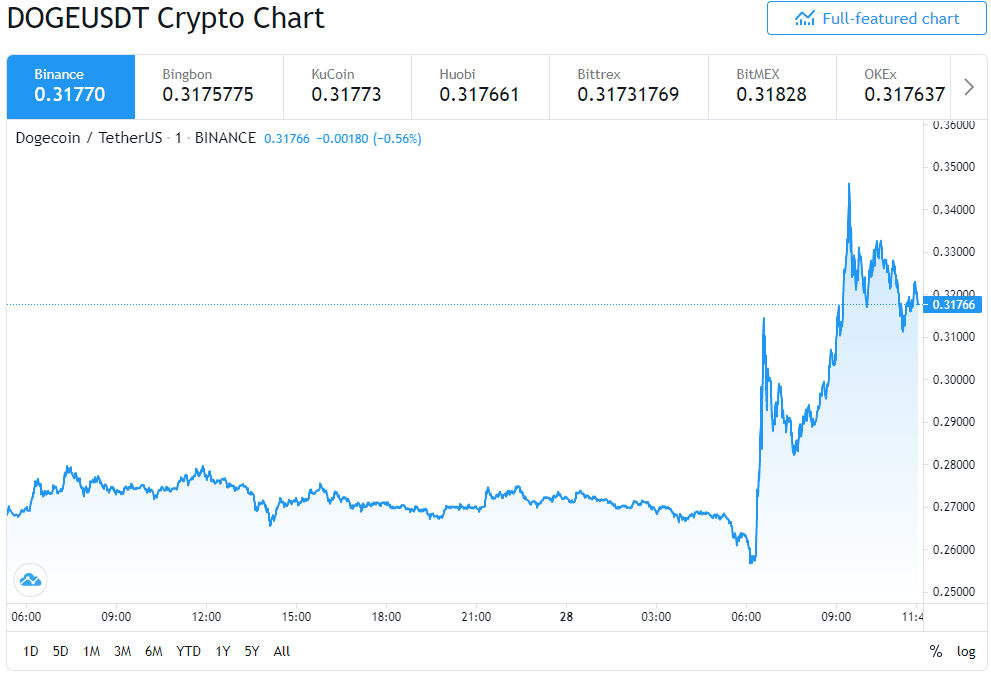The height and width of the screenshot is (677, 991).
Task: Toggle log scale mode
Action: pos(966,651)
